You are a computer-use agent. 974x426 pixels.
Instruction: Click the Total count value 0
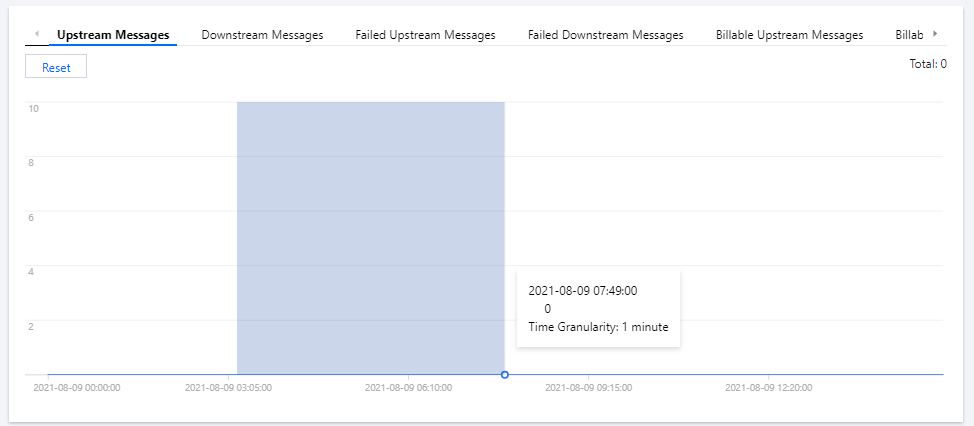click(943, 64)
